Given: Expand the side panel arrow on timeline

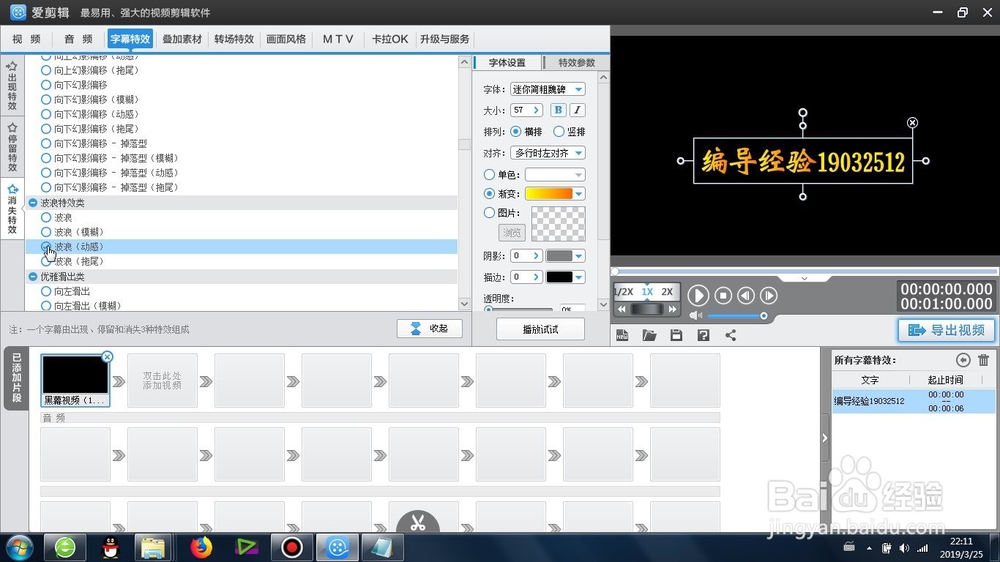Looking at the screenshot, I should point(825,438).
